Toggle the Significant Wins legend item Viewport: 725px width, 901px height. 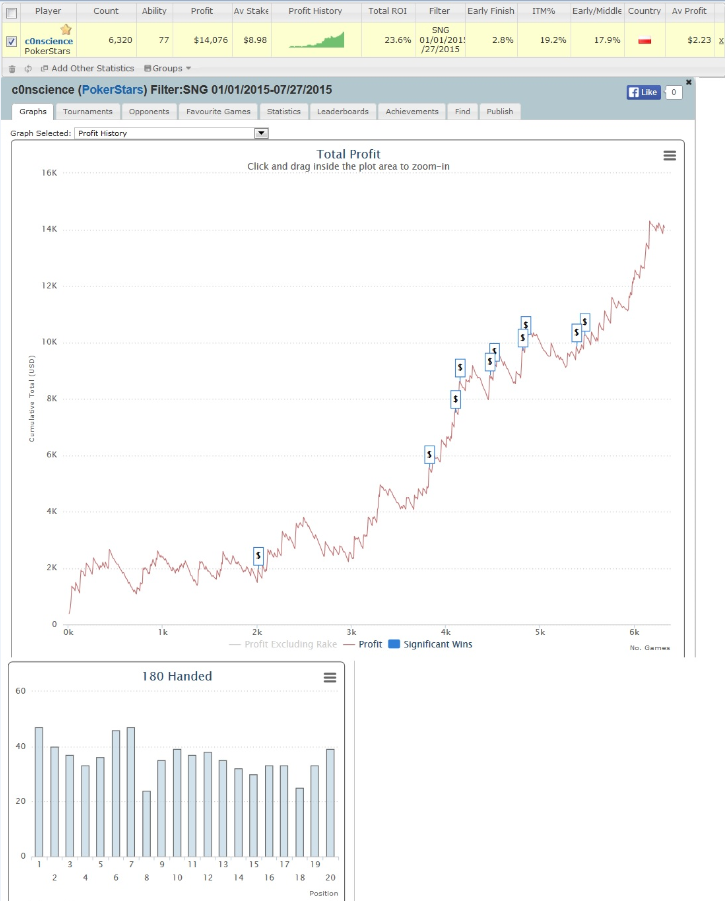430,645
